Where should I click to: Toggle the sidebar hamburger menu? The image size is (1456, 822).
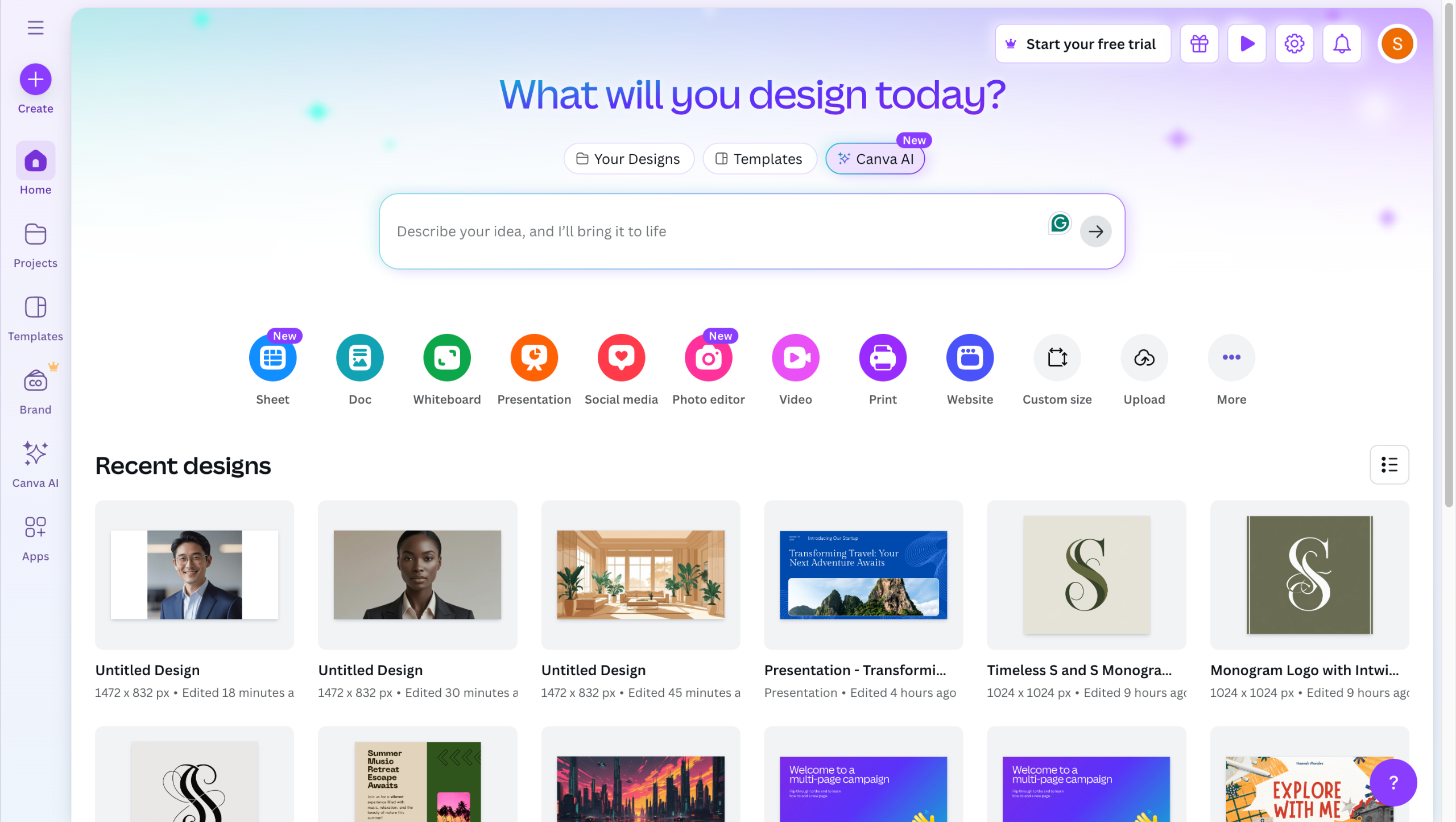(35, 27)
